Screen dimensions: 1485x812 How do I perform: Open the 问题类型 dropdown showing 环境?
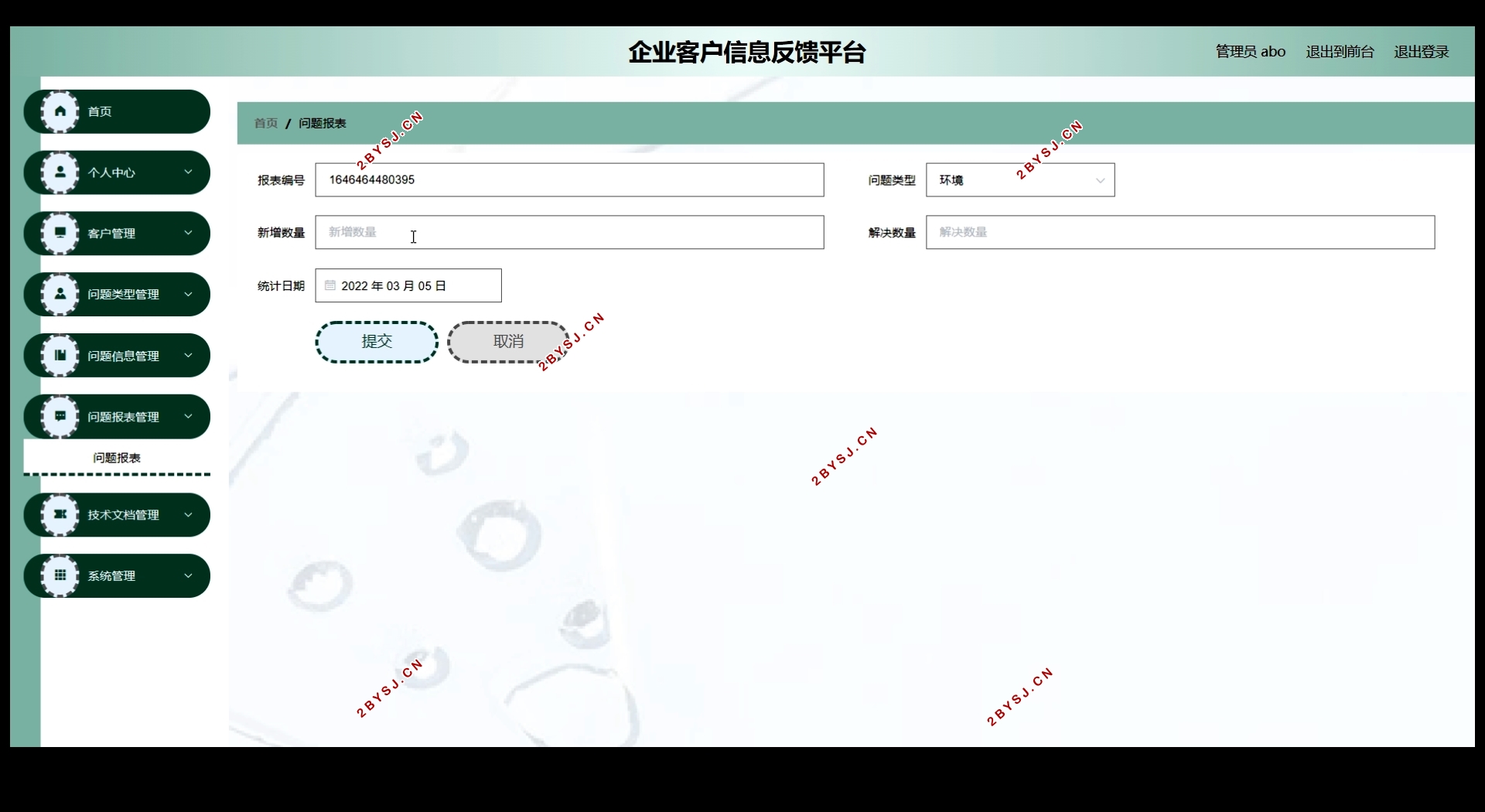1020,180
